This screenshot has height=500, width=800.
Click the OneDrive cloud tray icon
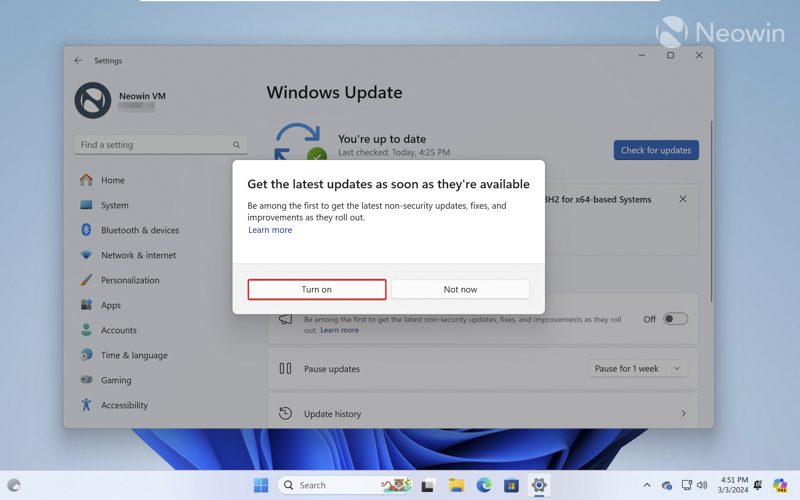coord(666,485)
